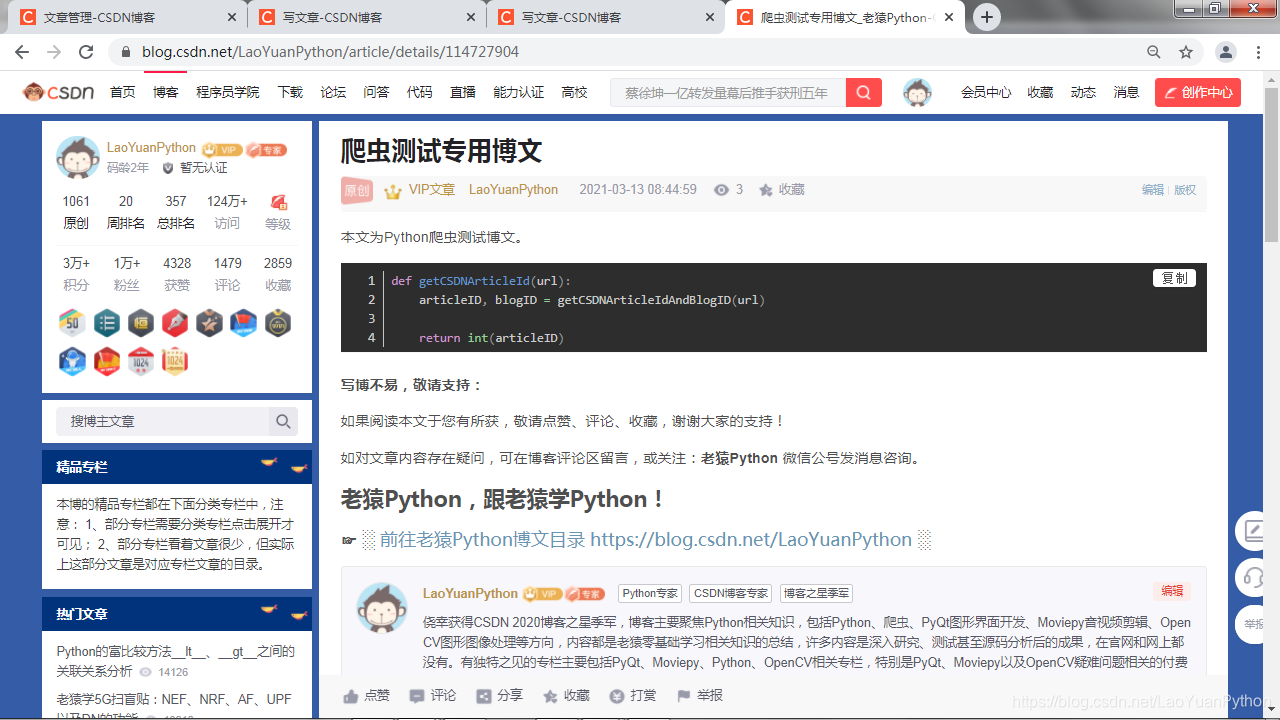Click author LaoYuanPython in article info bar
Image resolution: width=1280 pixels, height=720 pixels.
click(513, 190)
